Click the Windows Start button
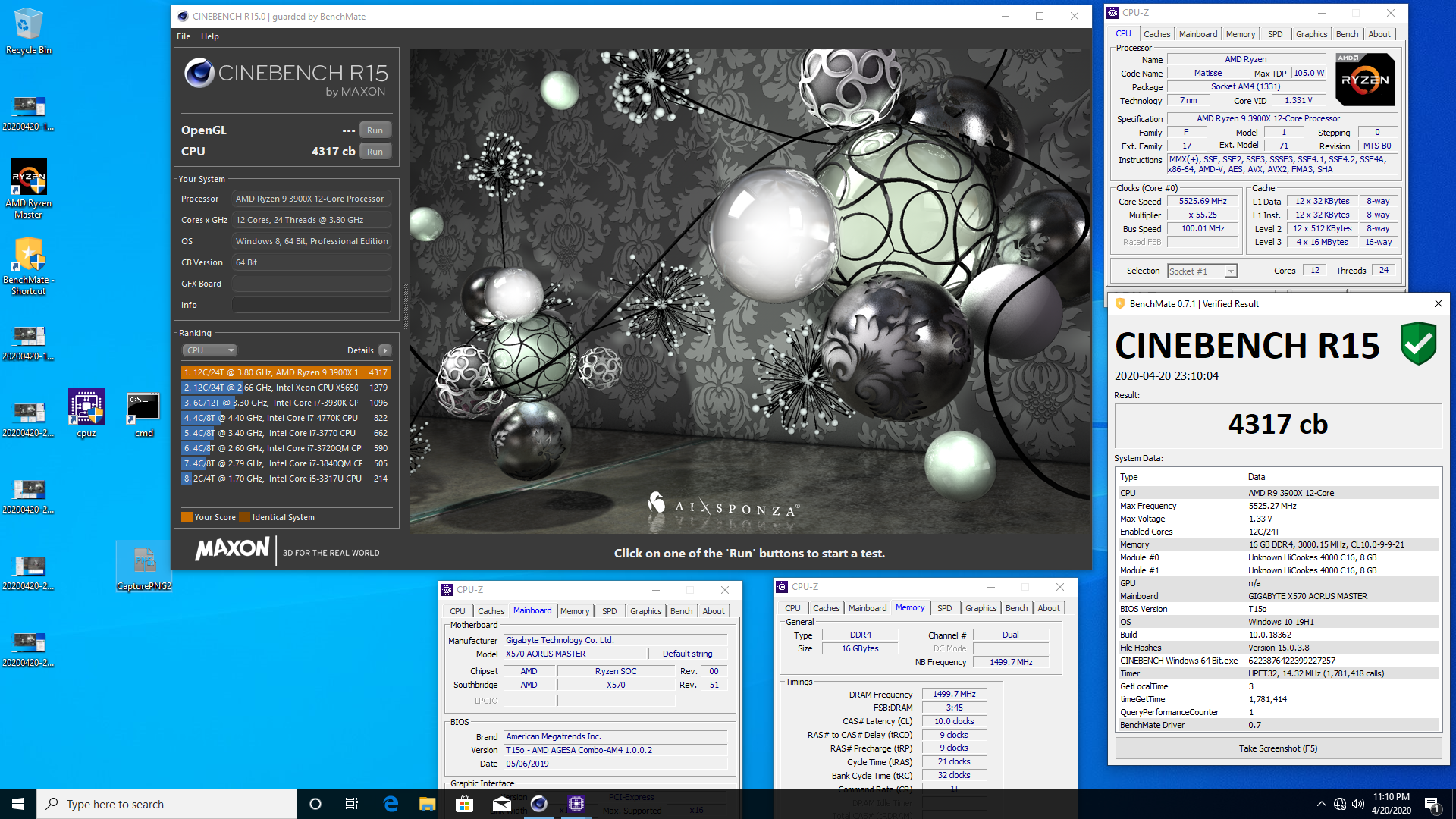The width and height of the screenshot is (1456, 819). 18,804
